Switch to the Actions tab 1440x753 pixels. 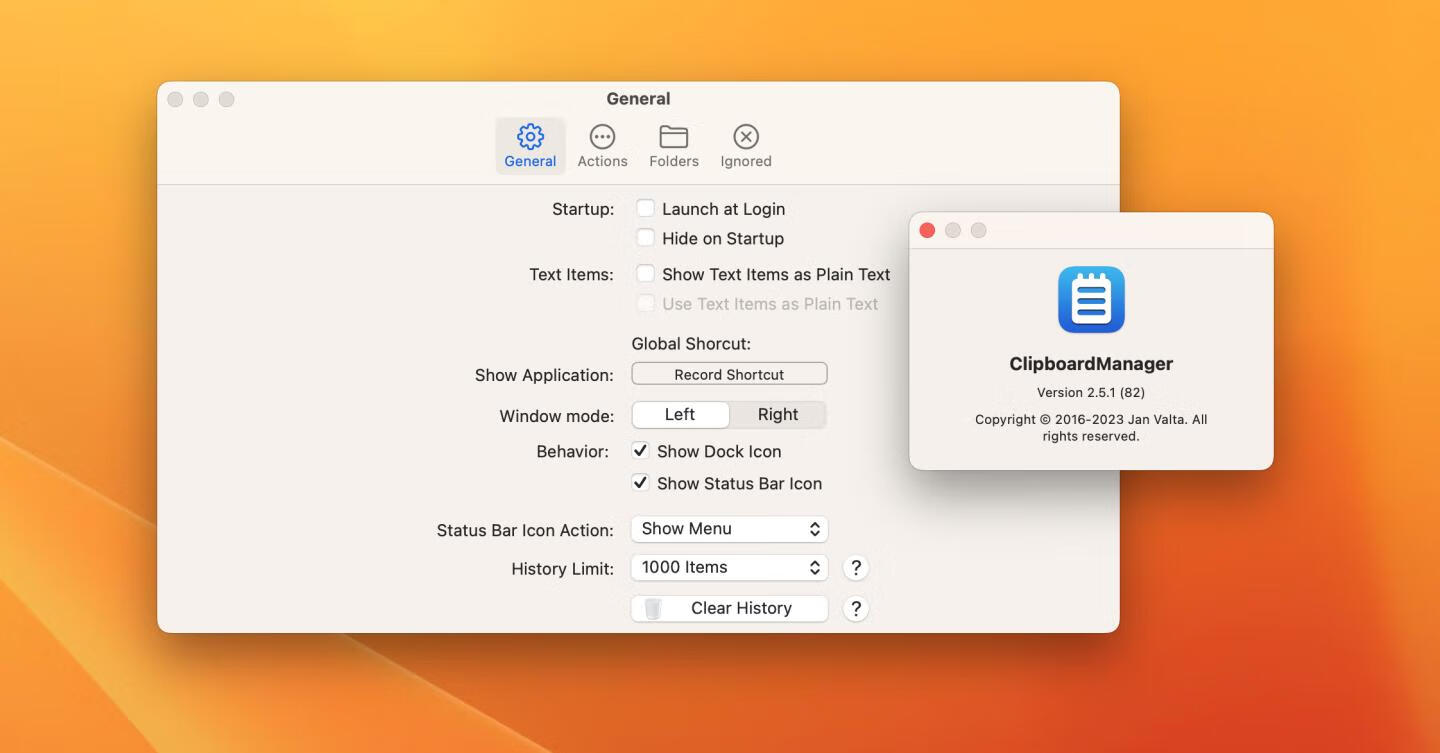(x=602, y=146)
